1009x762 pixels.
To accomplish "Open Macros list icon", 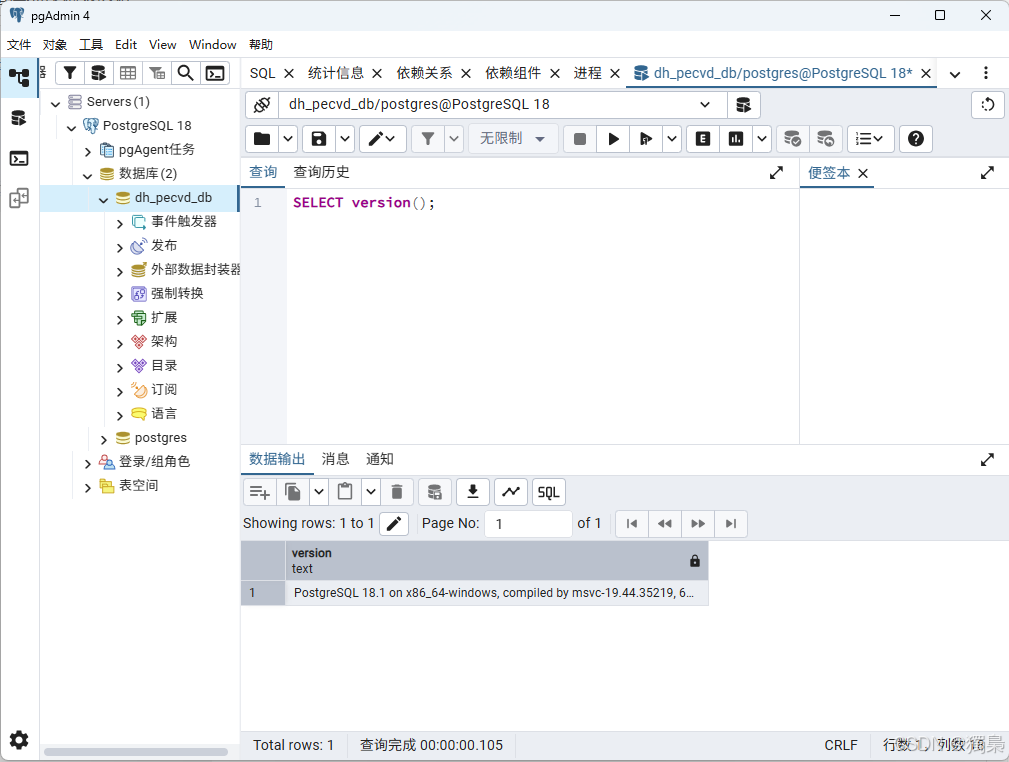I will [x=870, y=138].
